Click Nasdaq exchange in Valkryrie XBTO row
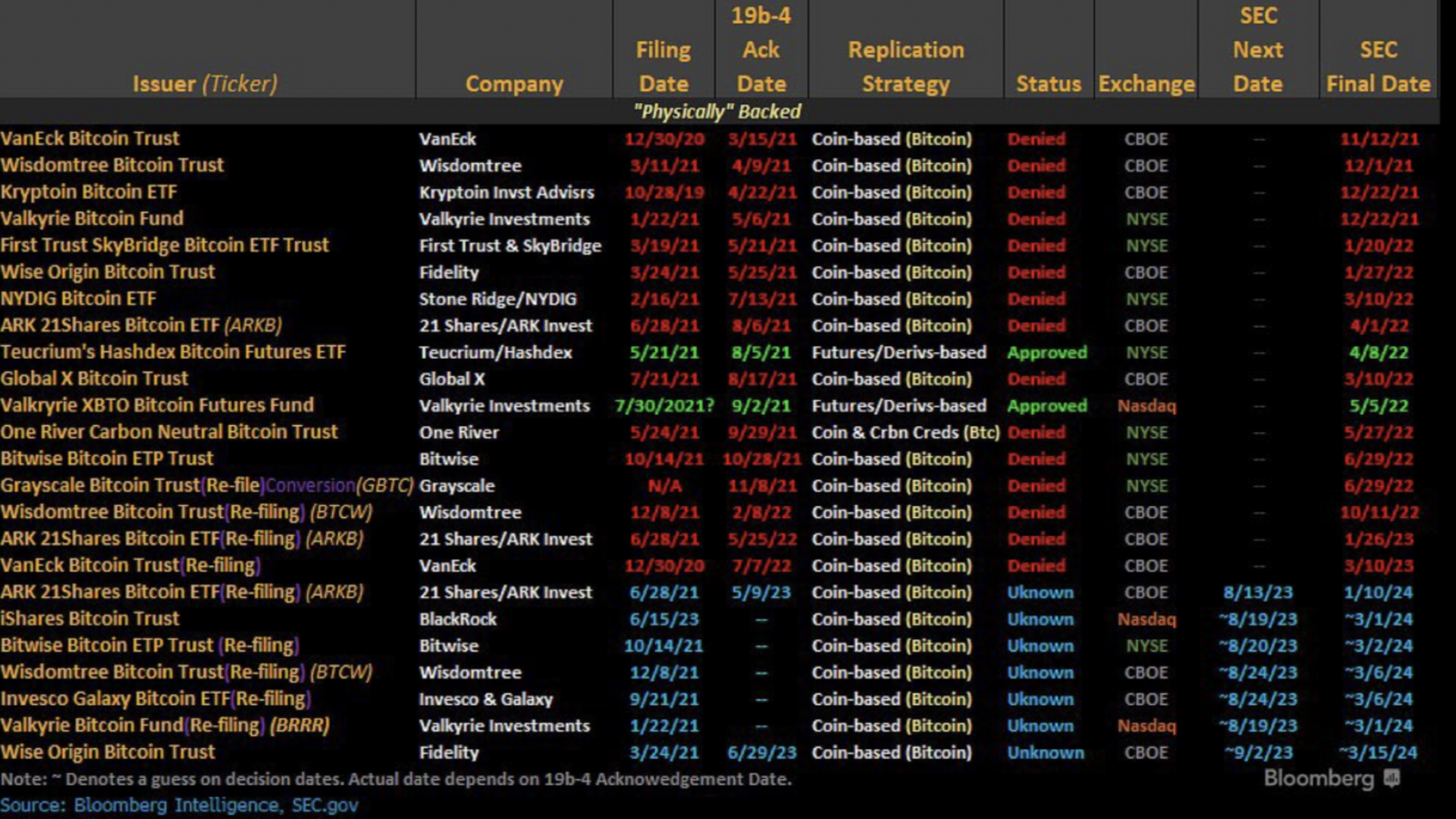This screenshot has height=819, width=1456. tap(1147, 405)
